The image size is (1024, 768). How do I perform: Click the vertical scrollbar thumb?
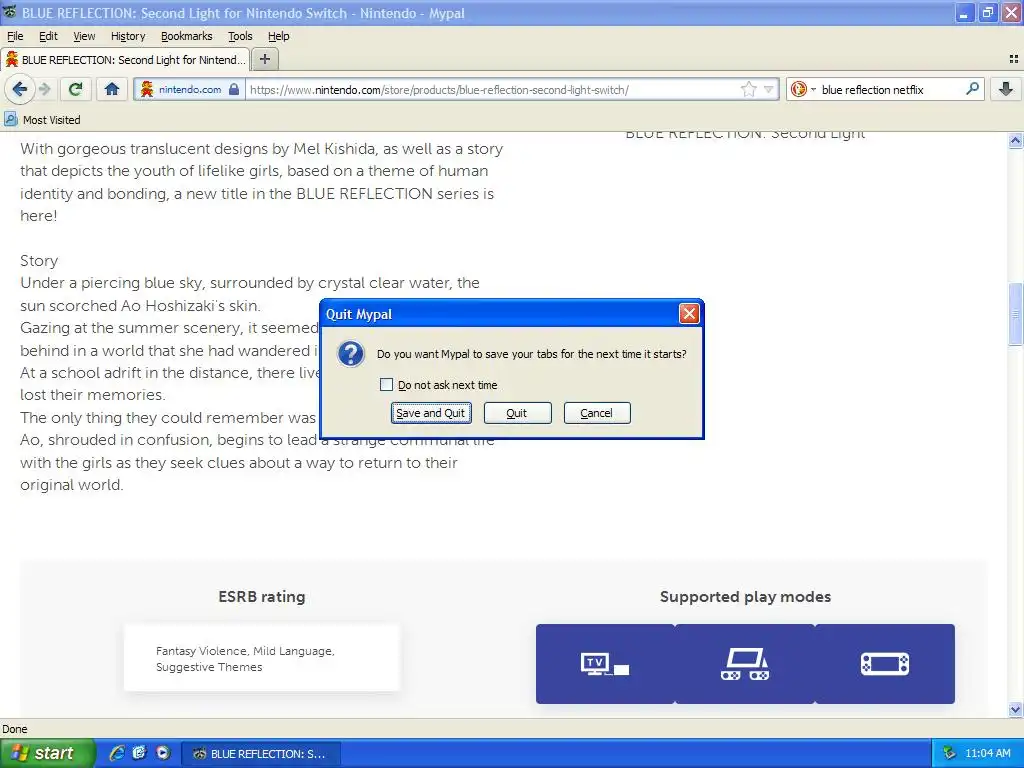coord(1015,313)
